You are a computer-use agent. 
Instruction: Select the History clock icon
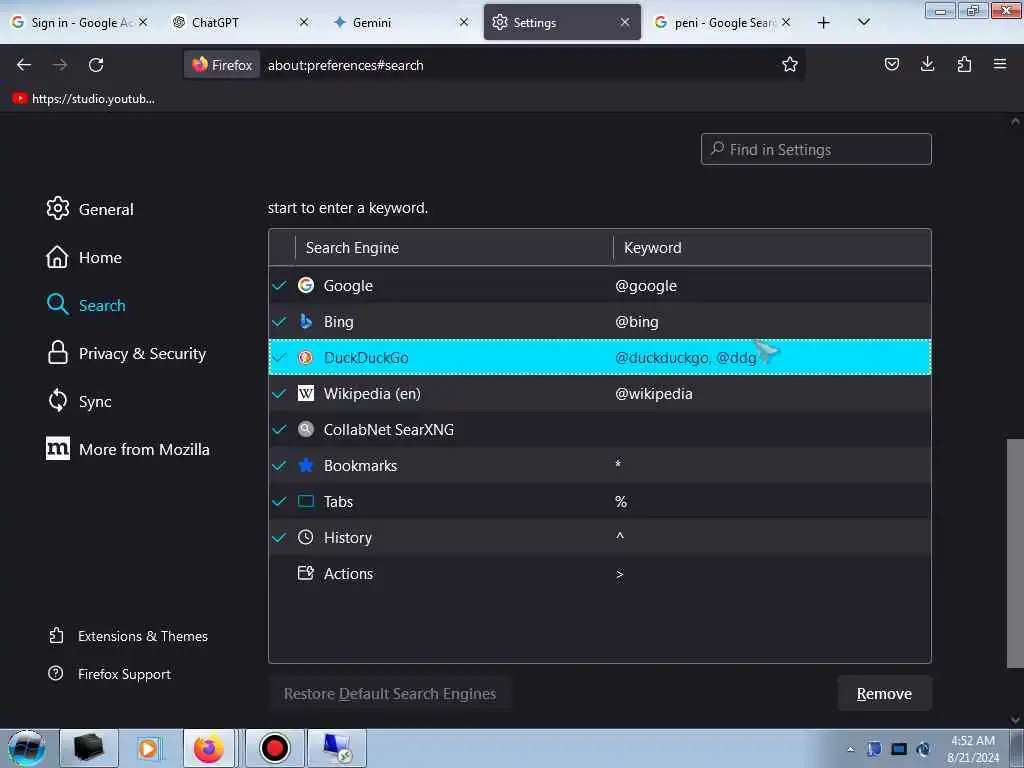point(306,537)
